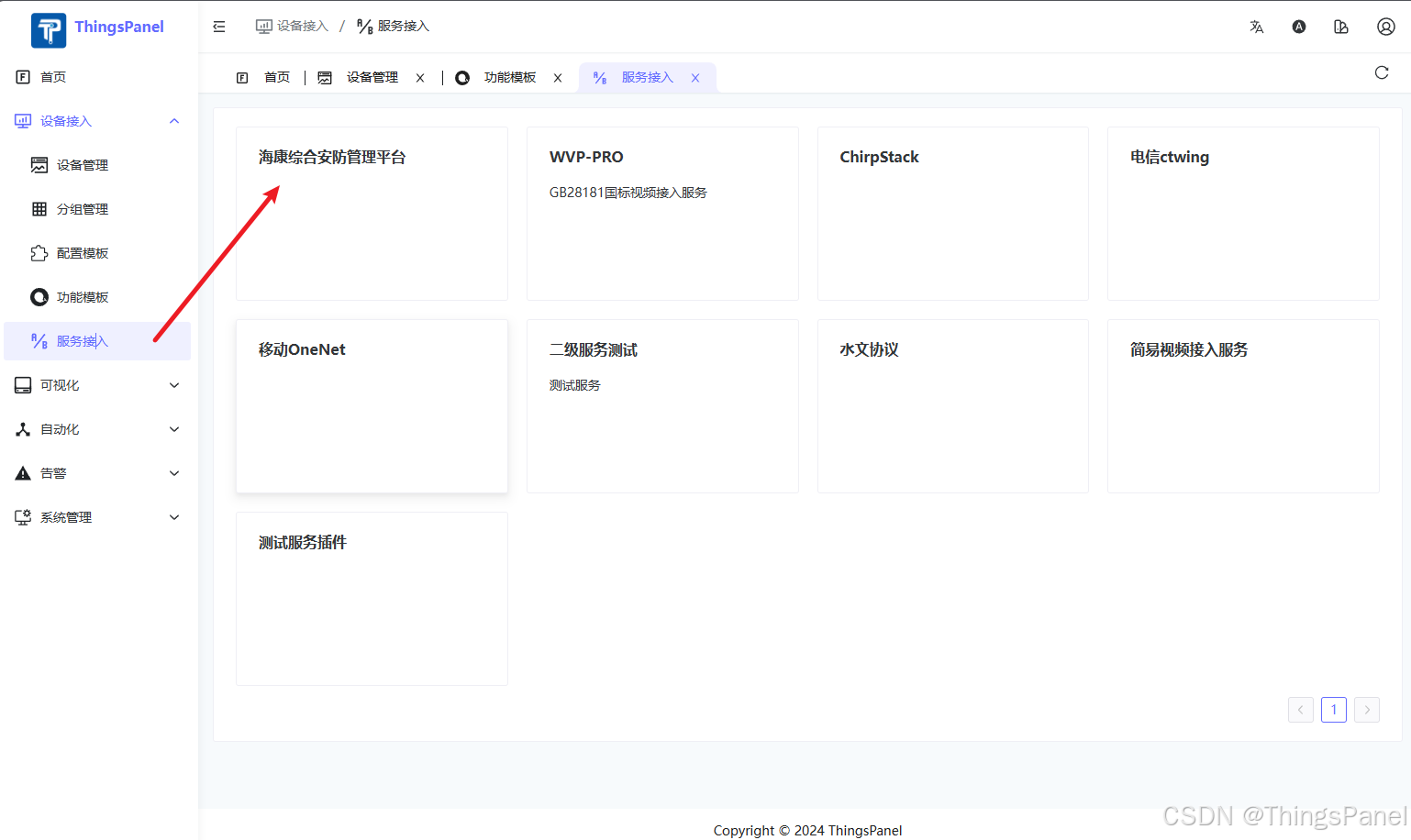
Task: Click the 设备接入 breadcrumb monitor icon
Action: [x=263, y=27]
